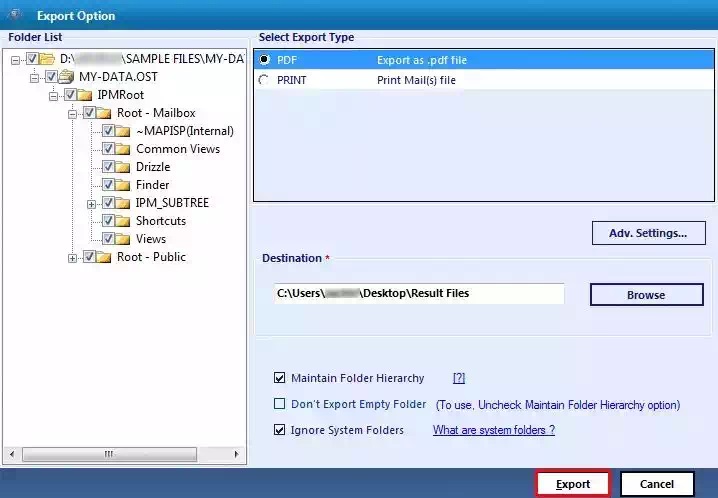Image resolution: width=718 pixels, height=498 pixels.
Task: Select the 'Shortcuts' label in tree
Action: [x=161, y=221]
